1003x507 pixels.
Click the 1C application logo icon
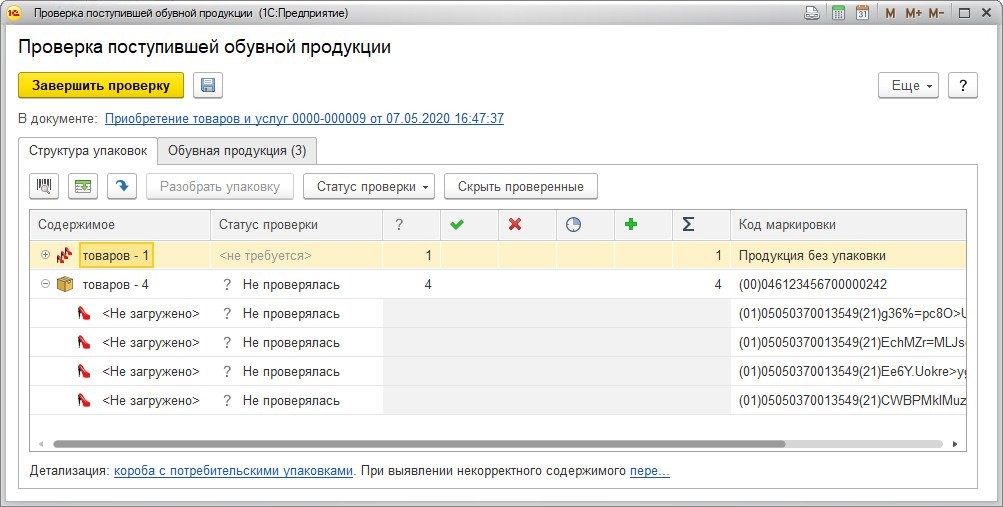click(14, 13)
